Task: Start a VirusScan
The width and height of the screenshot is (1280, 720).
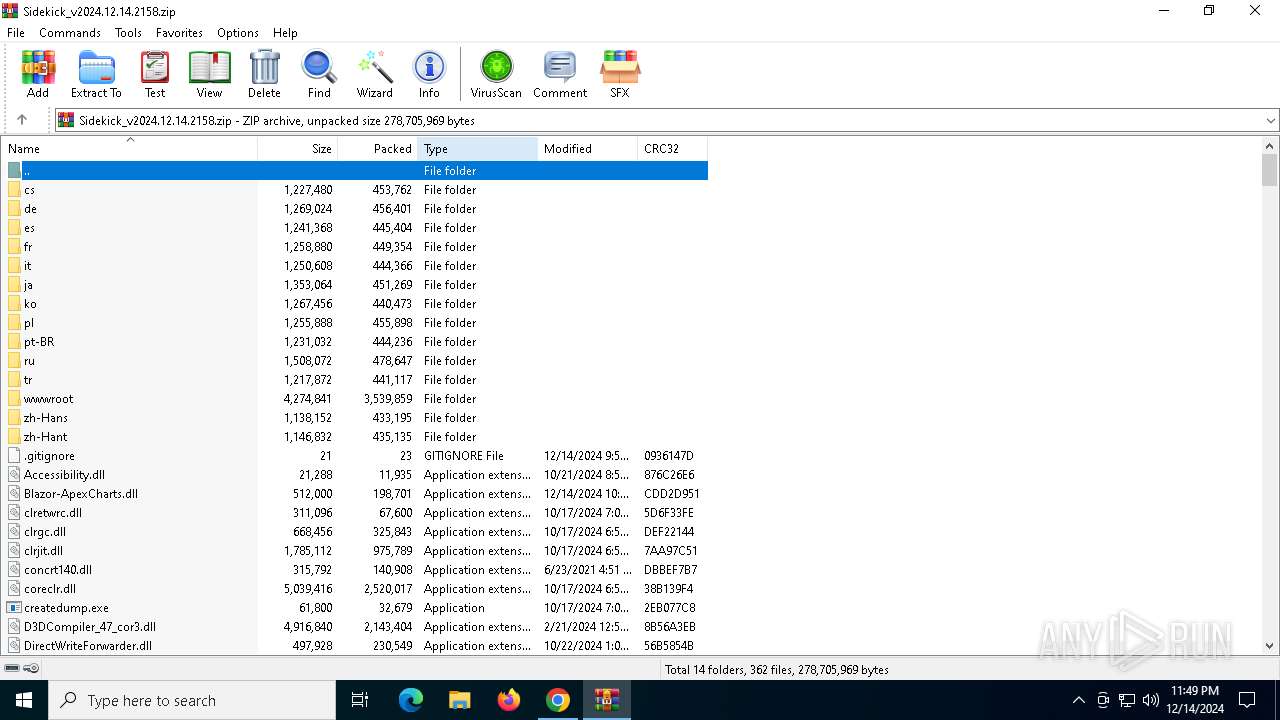Action: [496, 75]
